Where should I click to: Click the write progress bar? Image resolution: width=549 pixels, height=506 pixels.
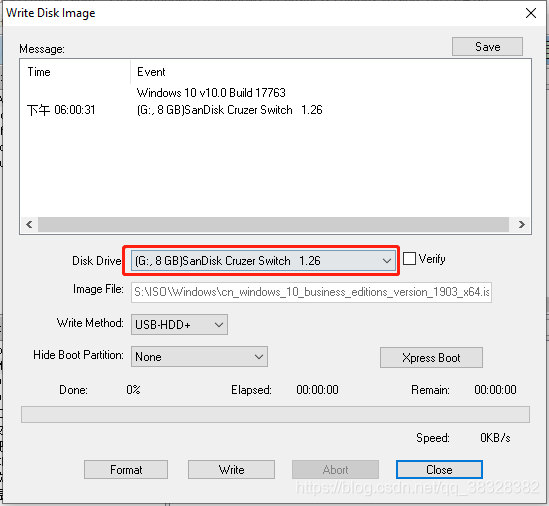[275, 415]
